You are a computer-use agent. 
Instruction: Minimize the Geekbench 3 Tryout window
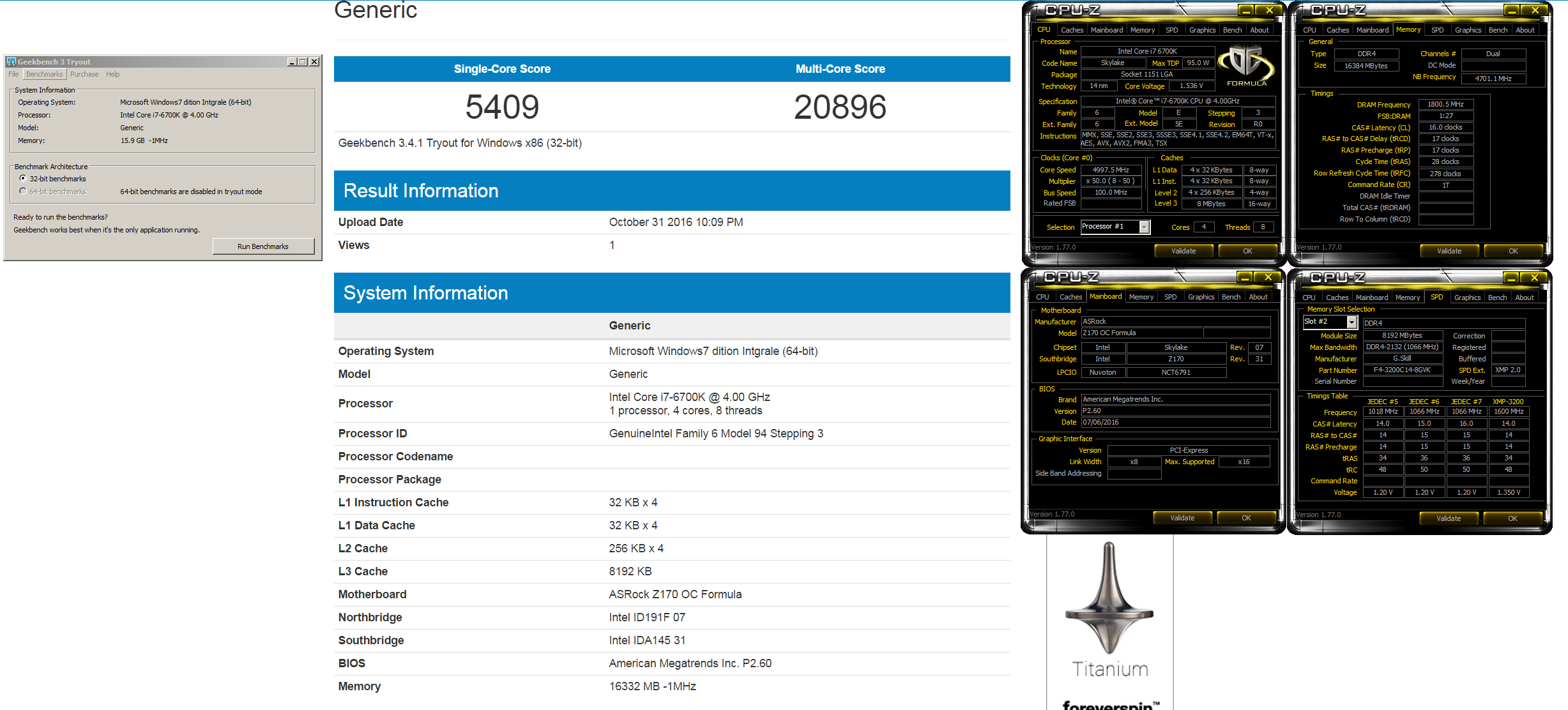(x=292, y=62)
